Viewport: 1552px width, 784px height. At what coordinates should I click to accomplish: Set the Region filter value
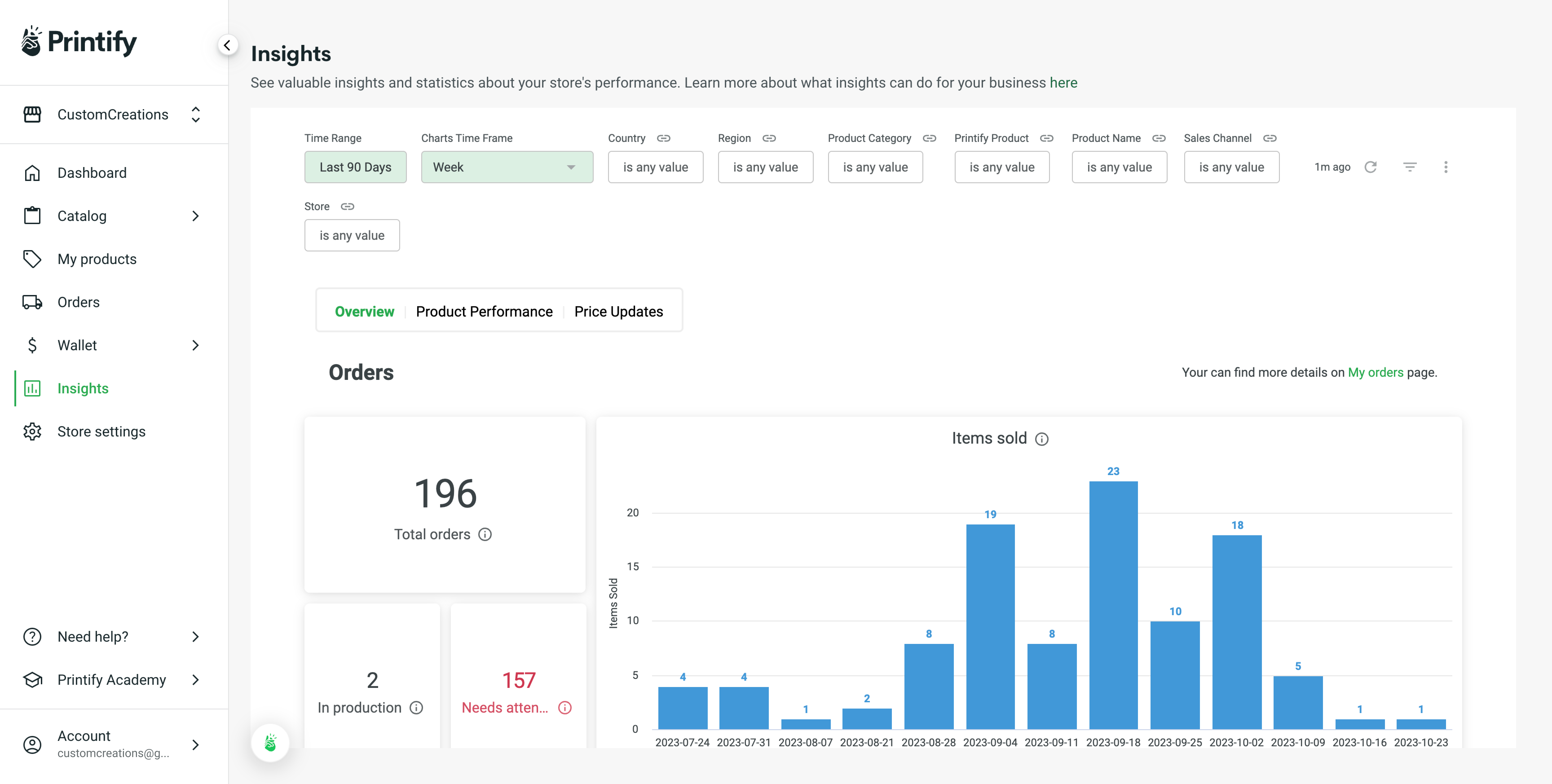(765, 167)
